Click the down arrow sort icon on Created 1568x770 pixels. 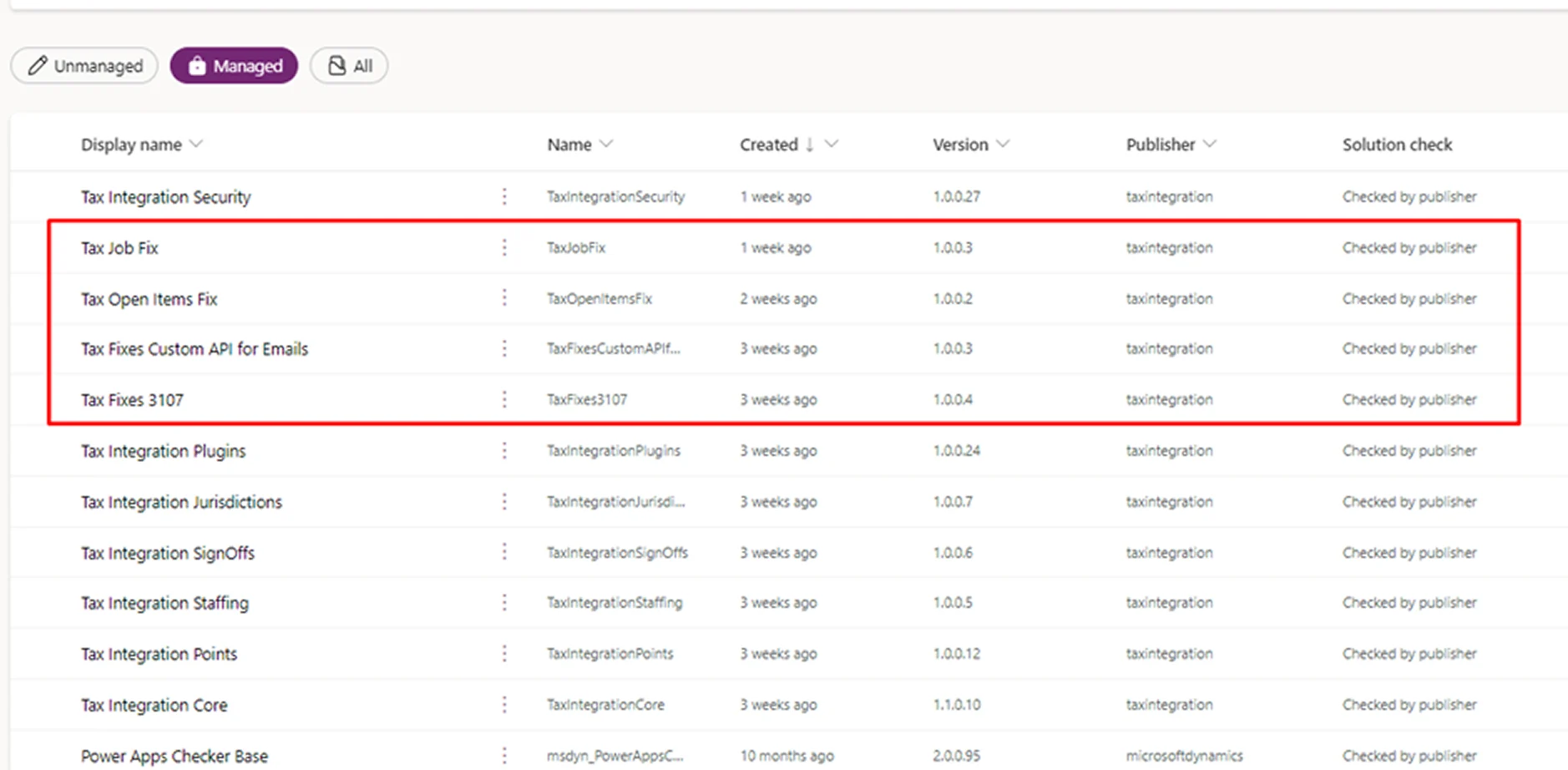pos(809,144)
